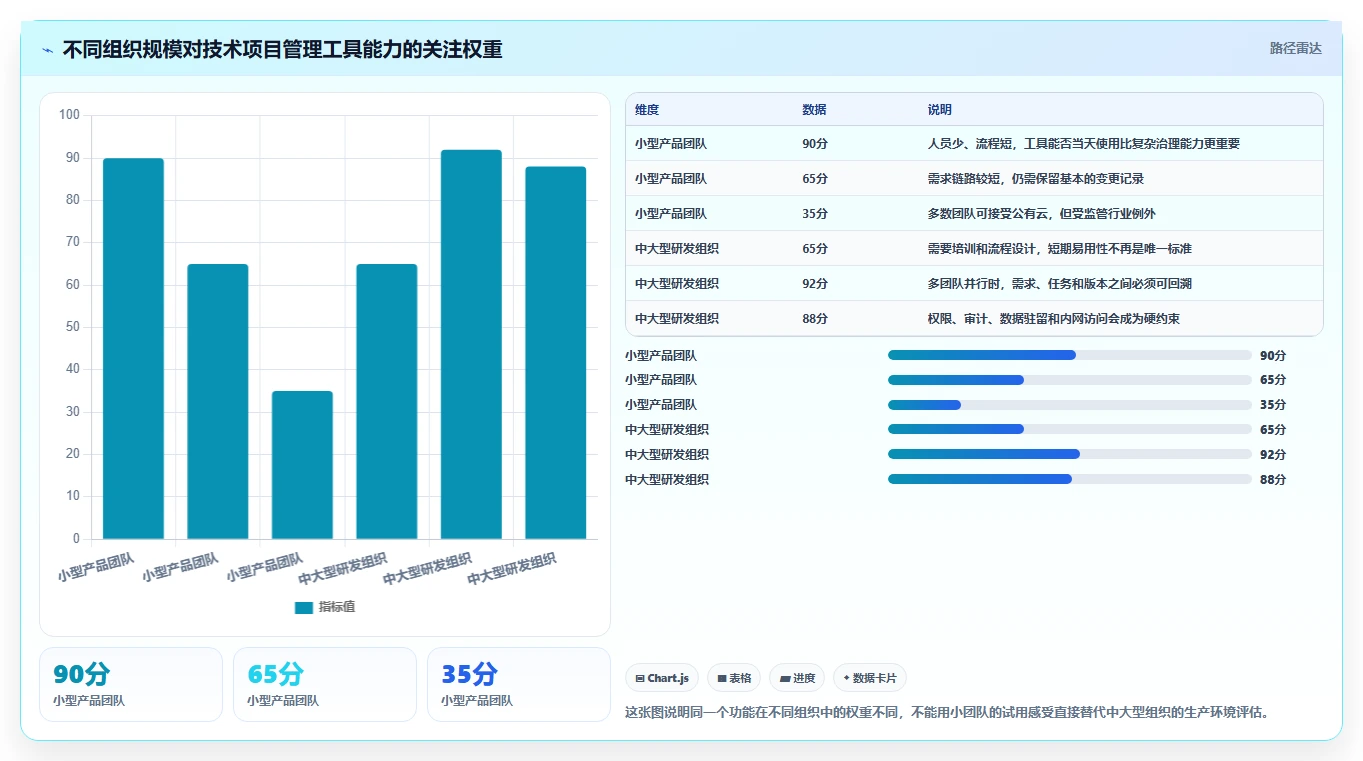1363x761 pixels.
Task: Click the 指标值 legend text
Action: coord(337,607)
